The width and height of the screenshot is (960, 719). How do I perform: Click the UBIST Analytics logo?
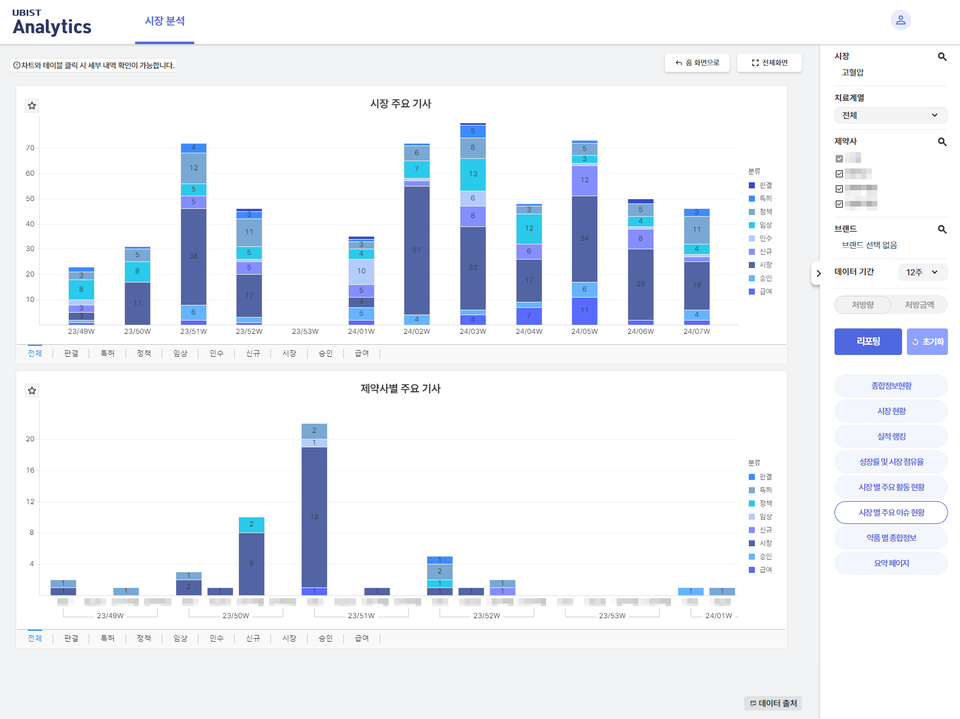click(x=52, y=22)
